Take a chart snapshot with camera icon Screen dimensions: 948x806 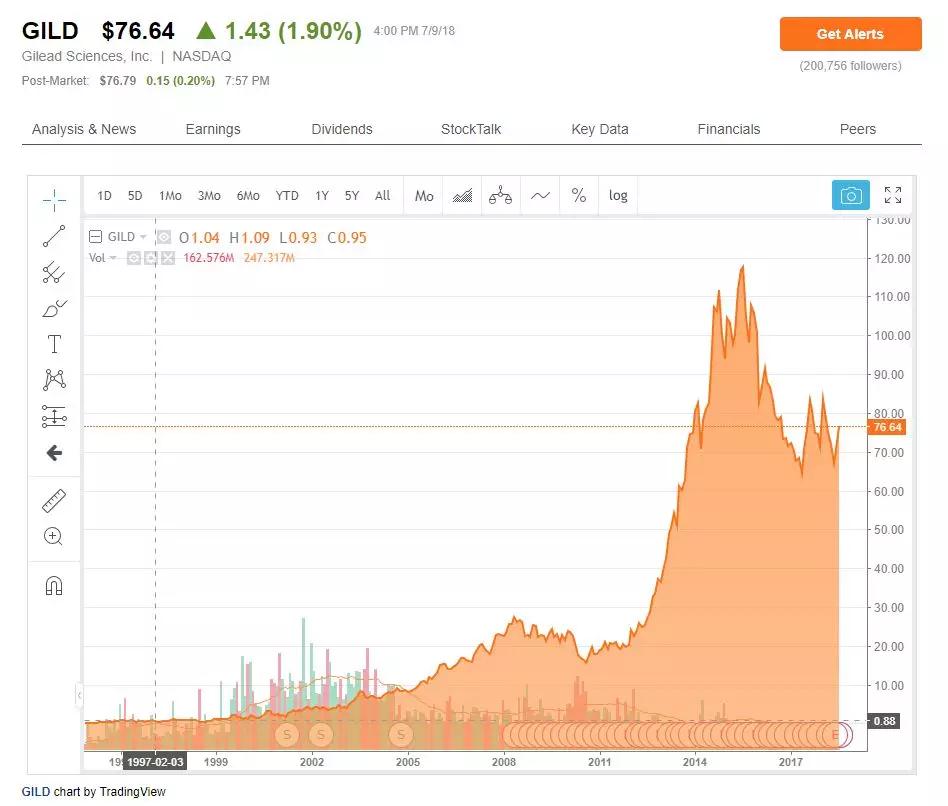(851, 196)
